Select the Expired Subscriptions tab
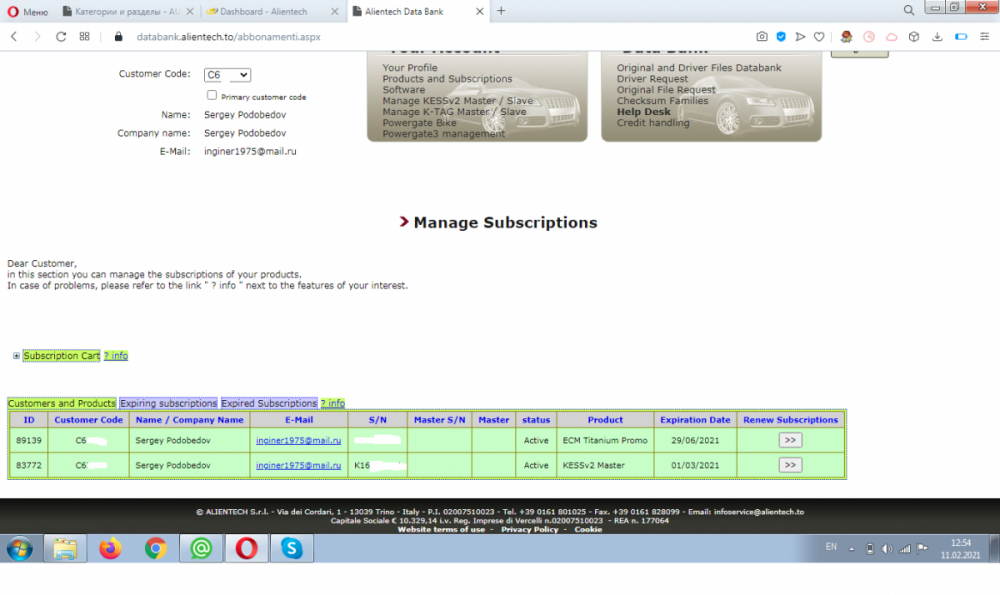Viewport: 1000px width, 595px height. click(268, 403)
